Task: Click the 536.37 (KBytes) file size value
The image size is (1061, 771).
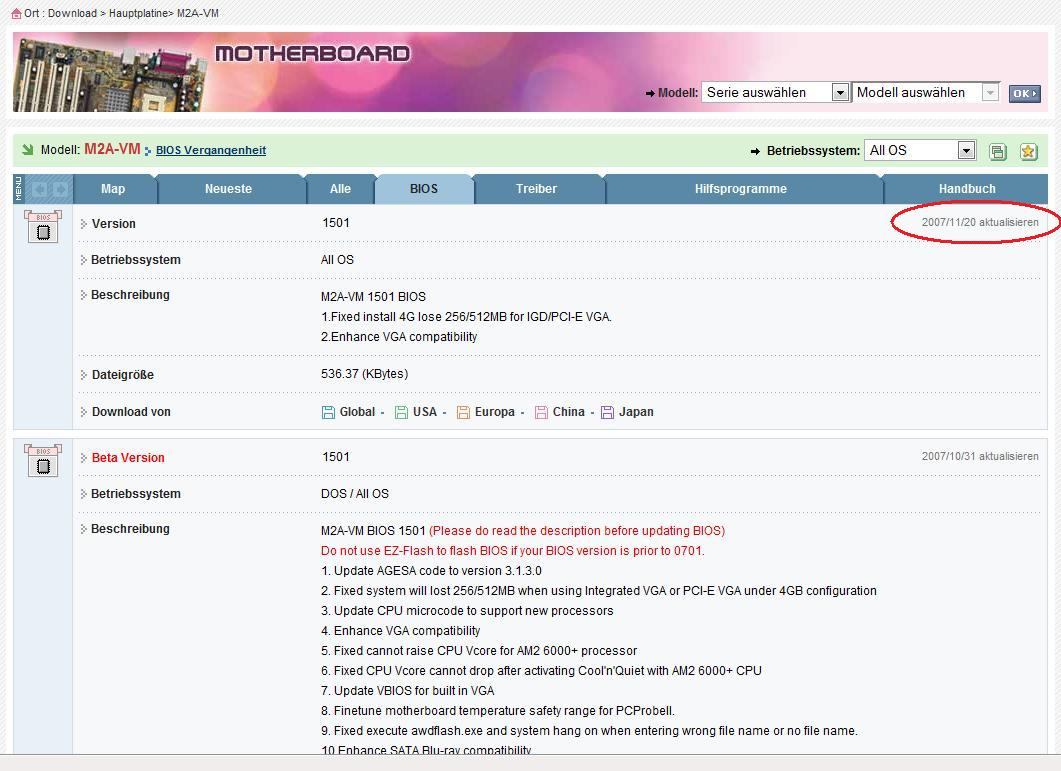Action: point(365,374)
